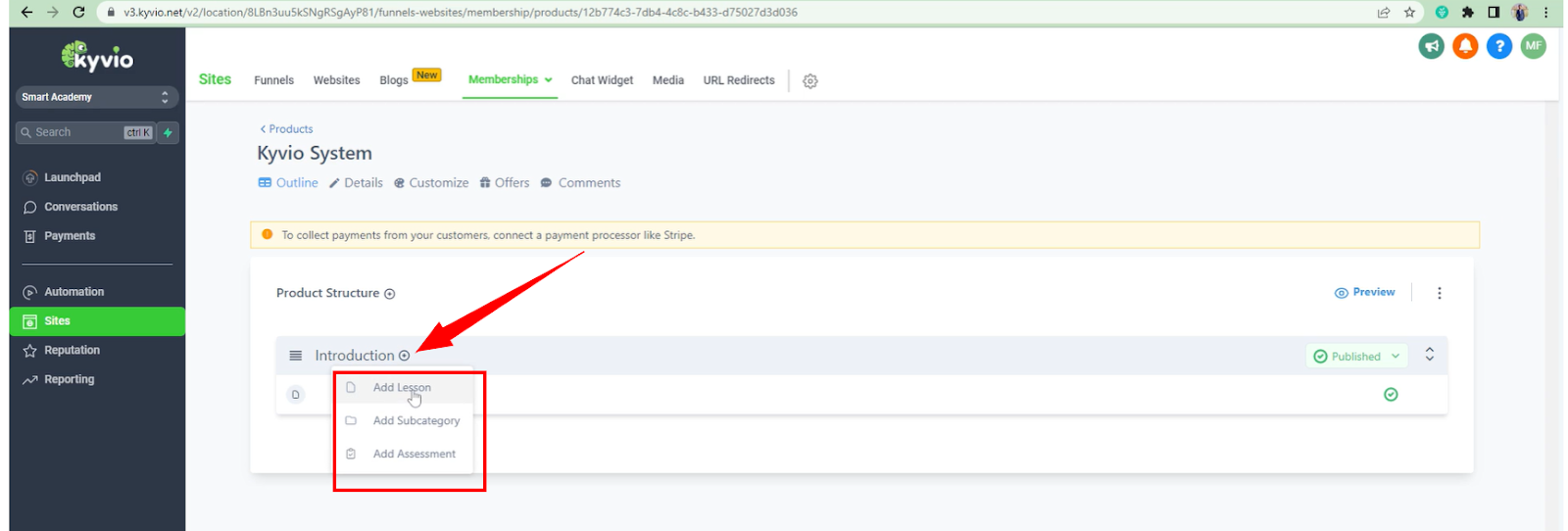This screenshot has height=531, width=1568.
Task: Expand the Memberships dropdown menu
Action: tap(510, 80)
